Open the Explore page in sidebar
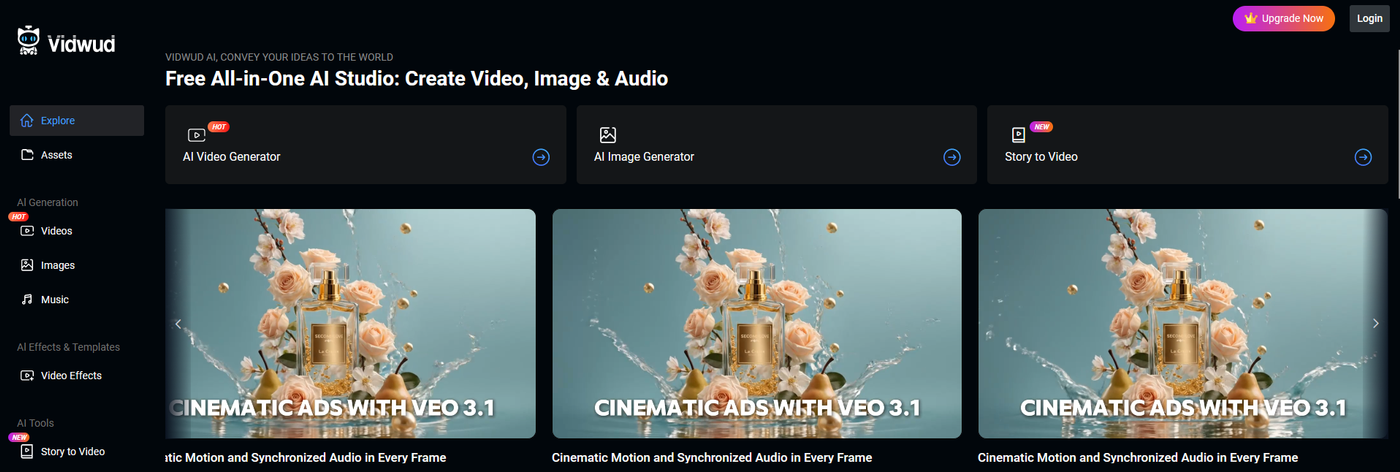Viewport: 1400px width, 472px height. pyautogui.click(x=77, y=121)
